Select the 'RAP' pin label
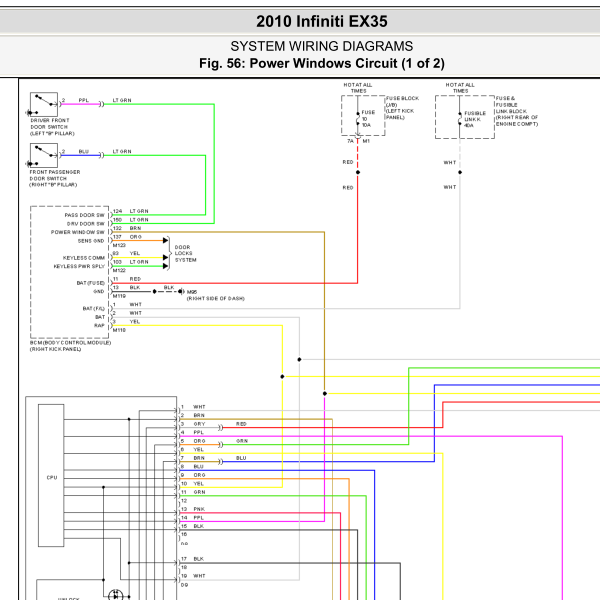The width and height of the screenshot is (600, 600). 99,326
